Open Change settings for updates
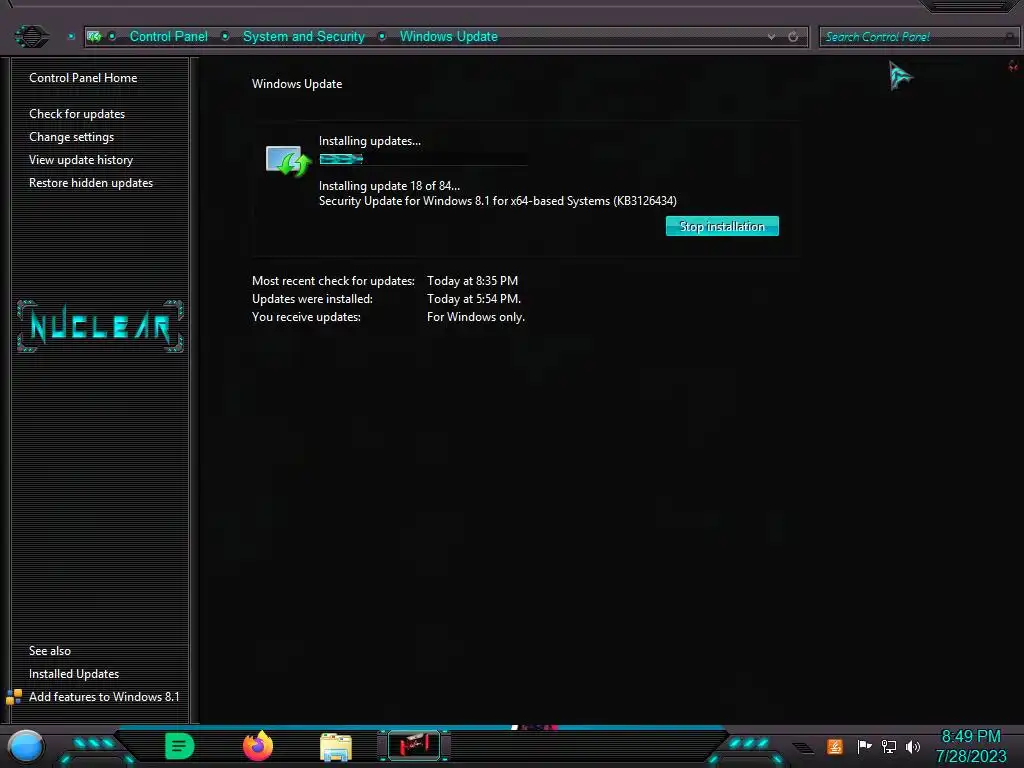1024x768 pixels. tap(71, 136)
